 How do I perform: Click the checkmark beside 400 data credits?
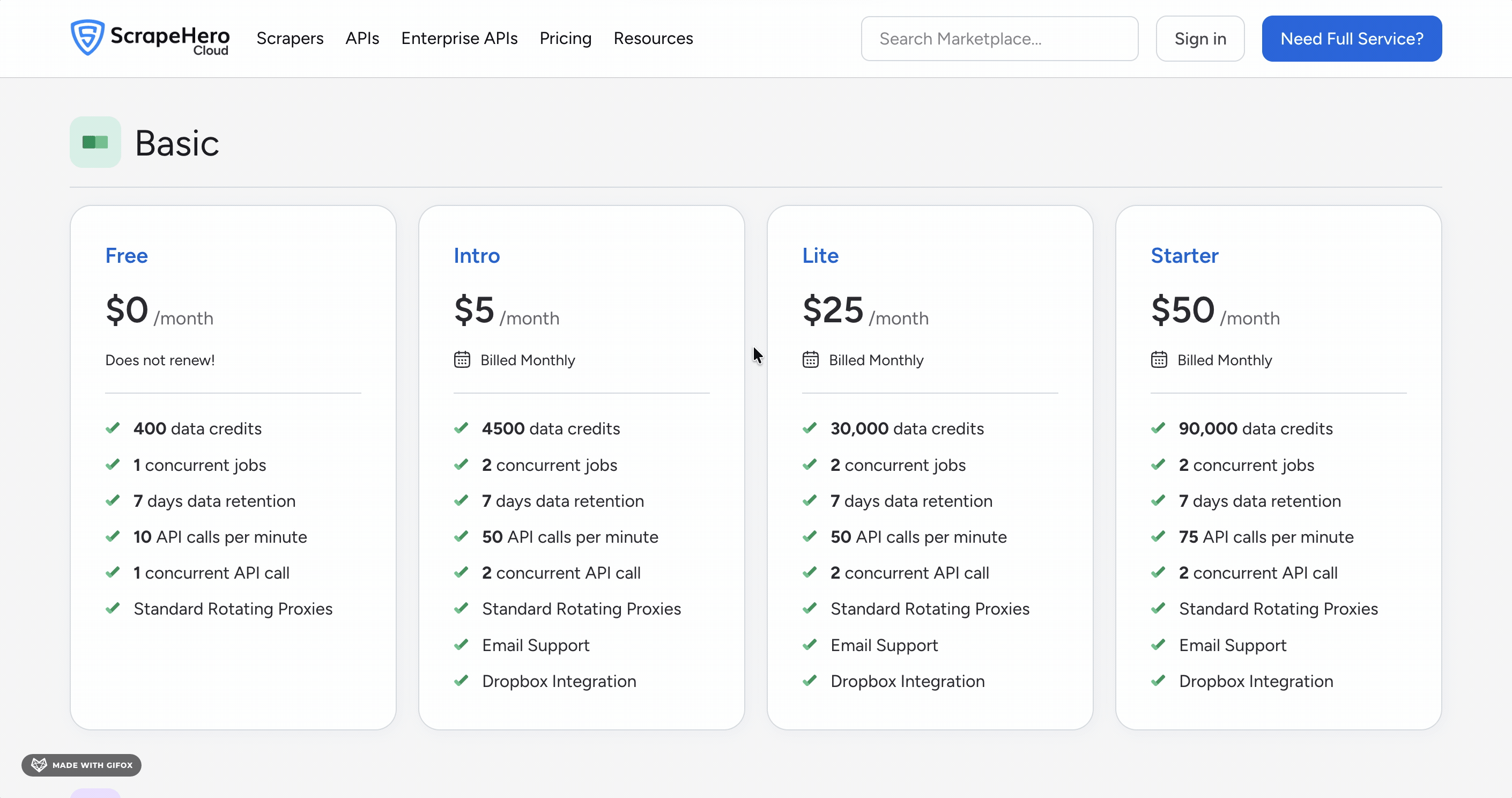(113, 428)
